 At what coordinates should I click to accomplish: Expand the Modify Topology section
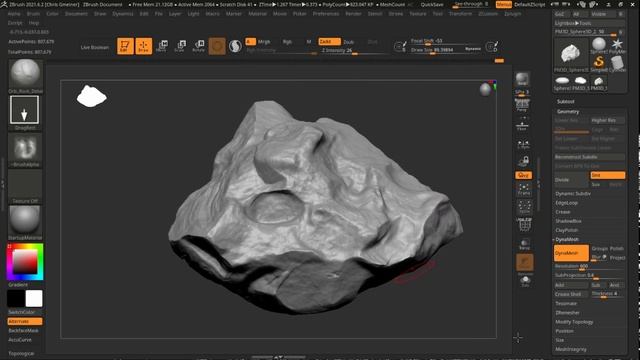(574, 322)
